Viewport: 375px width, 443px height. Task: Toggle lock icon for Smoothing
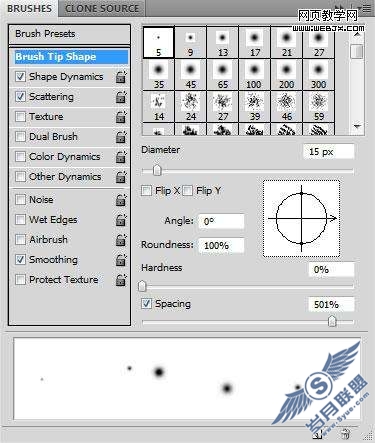(x=121, y=260)
